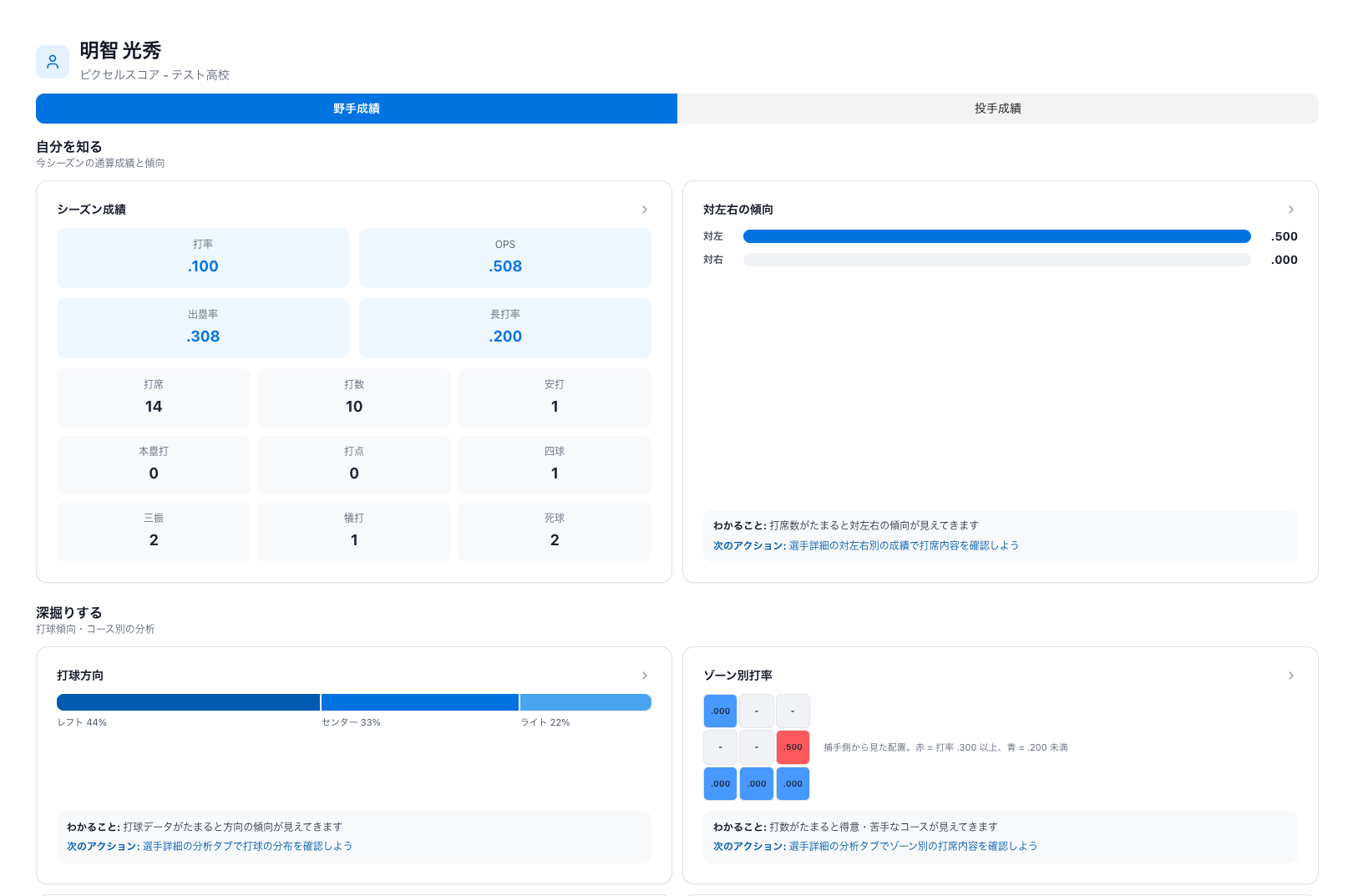Click the bottom-right .000 zone cell

point(793,784)
